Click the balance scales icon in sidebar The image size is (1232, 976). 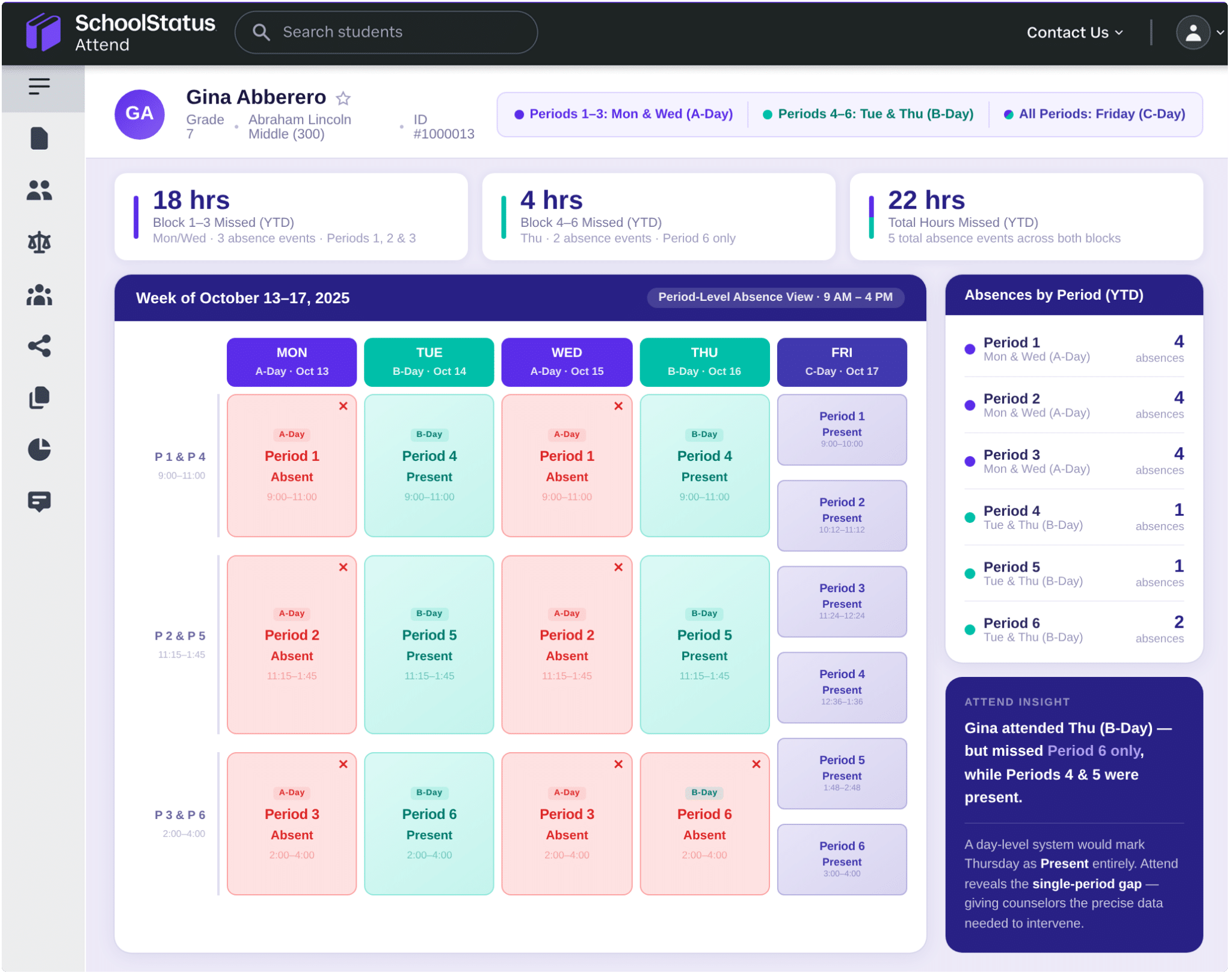tap(39, 242)
